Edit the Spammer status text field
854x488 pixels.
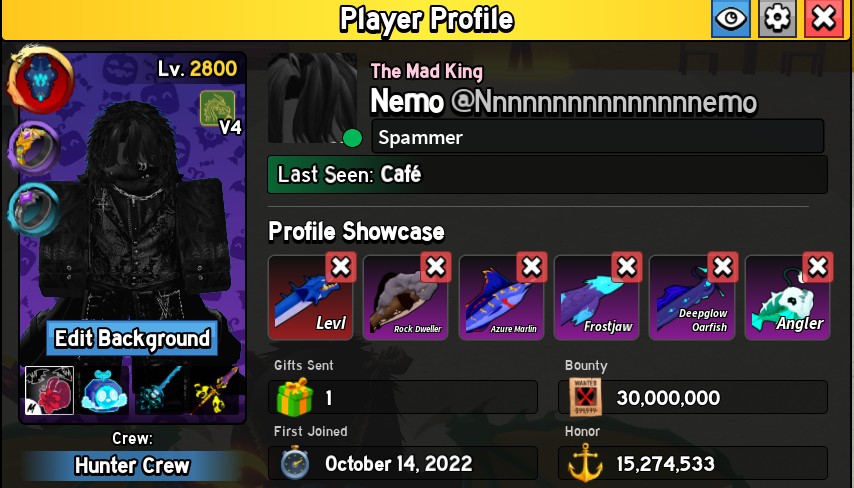click(597, 137)
